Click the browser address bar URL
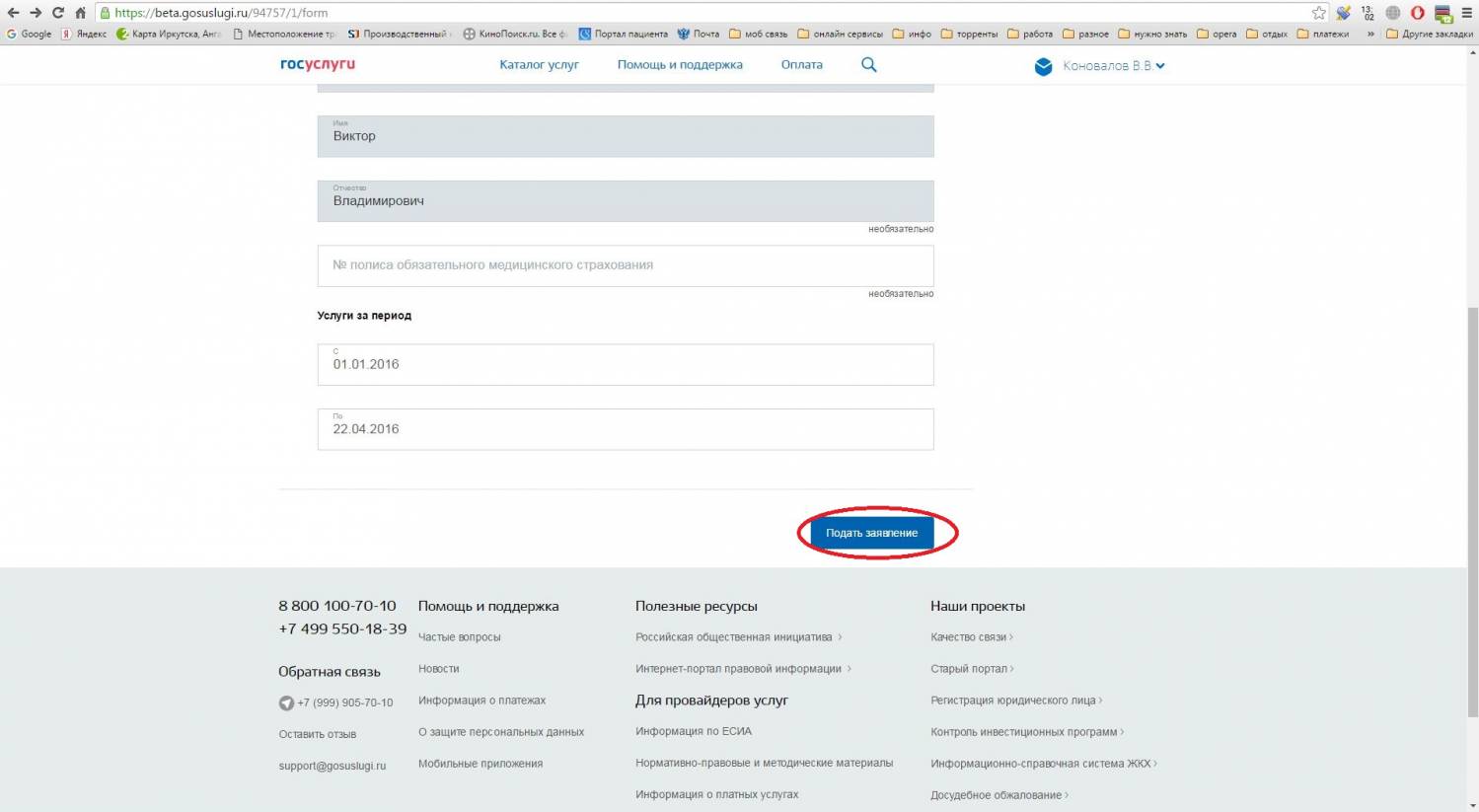1479x812 pixels. (222, 13)
